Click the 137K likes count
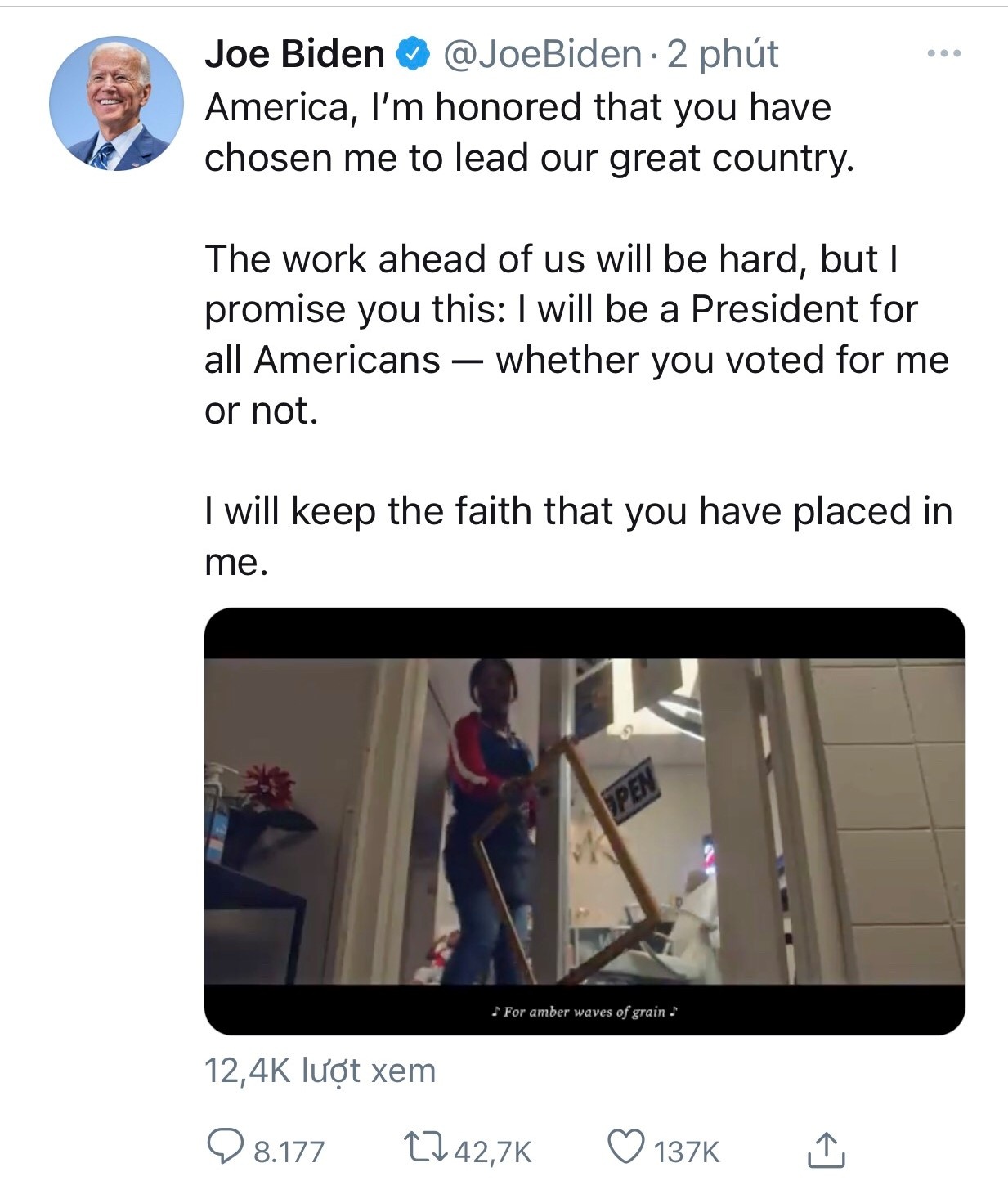The height and width of the screenshot is (1190, 1008). (687, 1152)
